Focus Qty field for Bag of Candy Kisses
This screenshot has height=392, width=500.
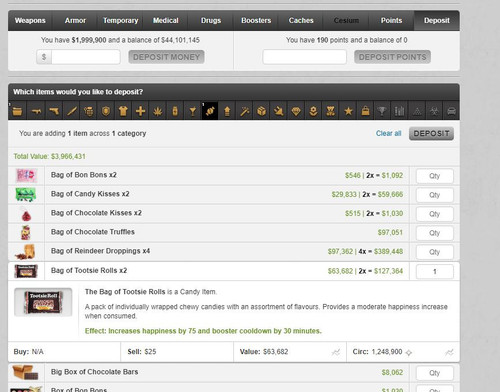[x=435, y=195]
